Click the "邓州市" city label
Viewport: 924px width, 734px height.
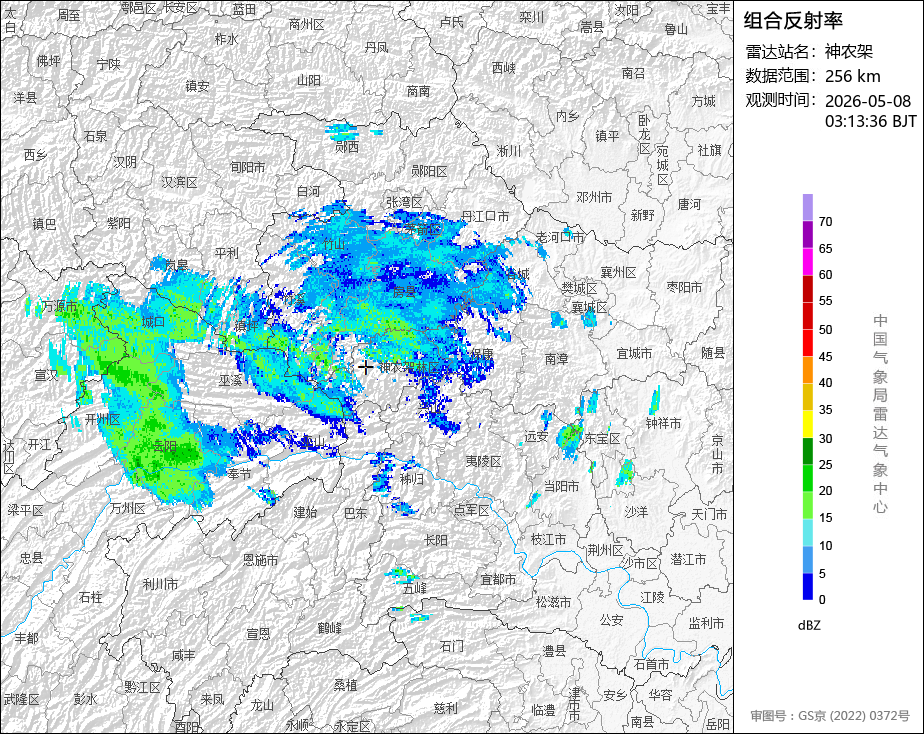coord(594,197)
